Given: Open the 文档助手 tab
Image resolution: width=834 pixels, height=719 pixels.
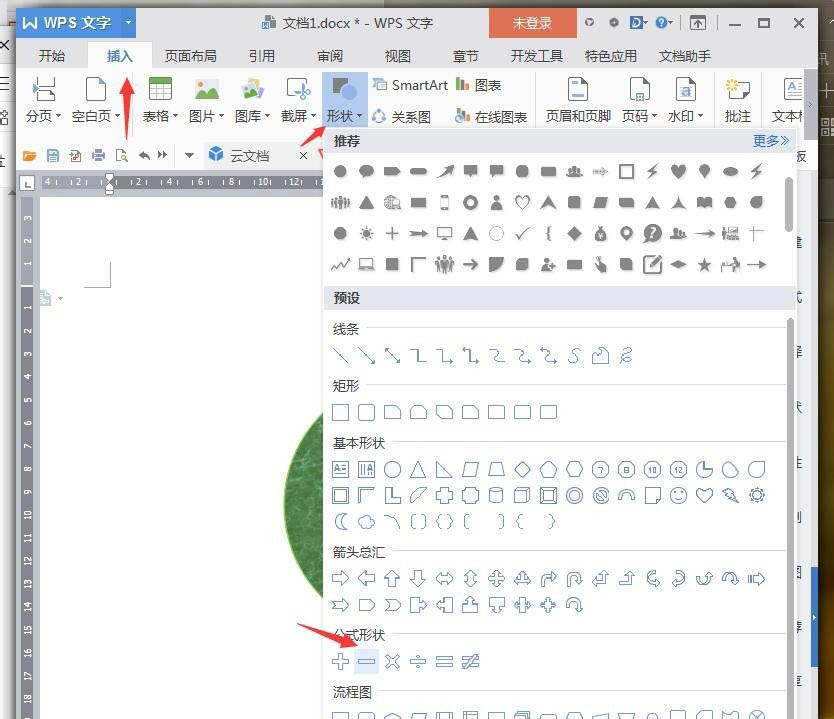Looking at the screenshot, I should [685, 56].
